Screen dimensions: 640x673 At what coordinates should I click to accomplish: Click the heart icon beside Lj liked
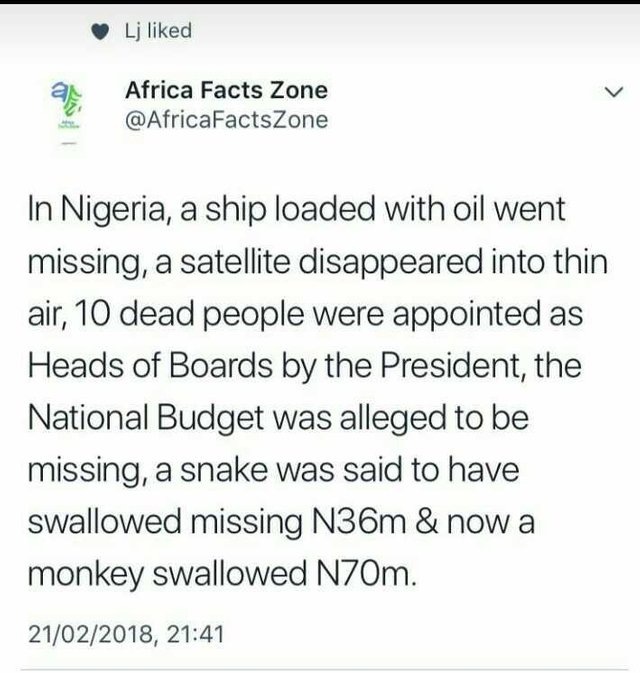coord(98,32)
